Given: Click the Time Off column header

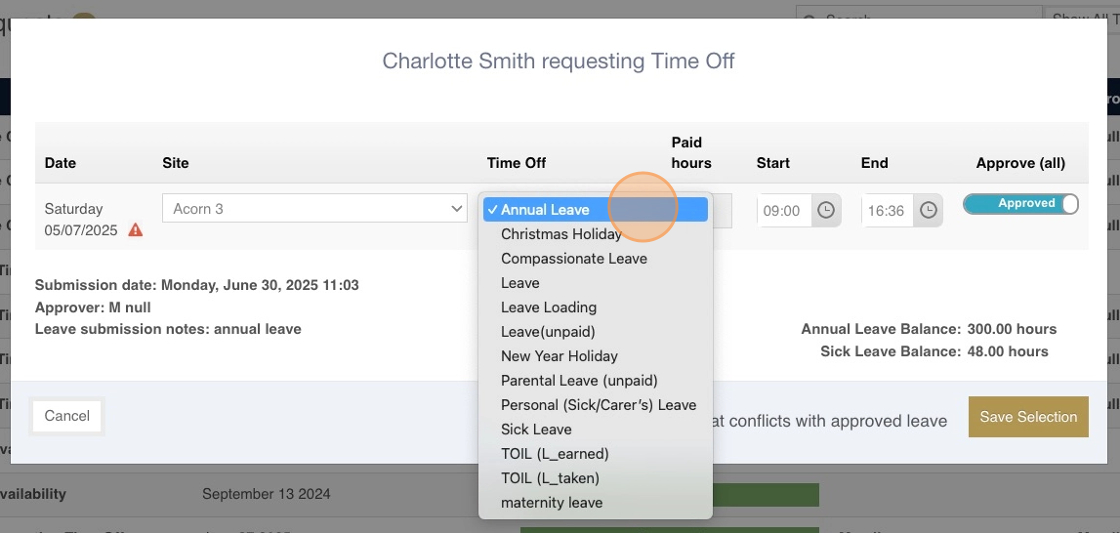Looking at the screenshot, I should [516, 163].
